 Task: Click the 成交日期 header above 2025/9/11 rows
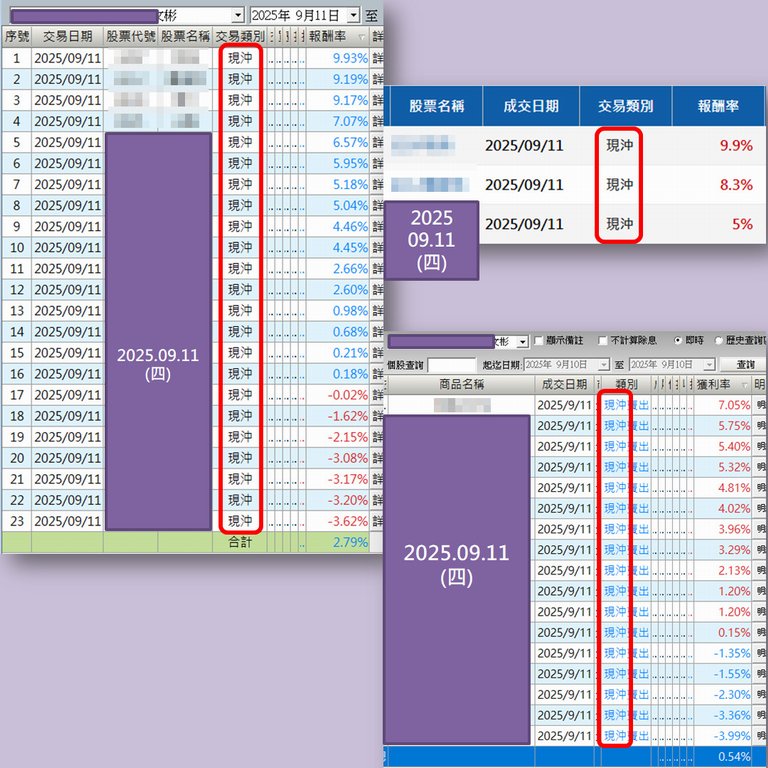[563, 384]
